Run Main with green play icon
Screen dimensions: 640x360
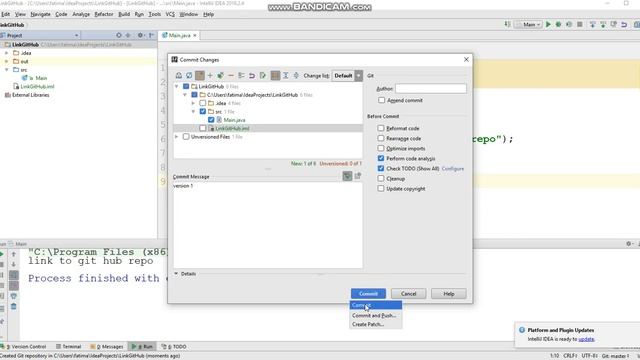tap(548, 24)
